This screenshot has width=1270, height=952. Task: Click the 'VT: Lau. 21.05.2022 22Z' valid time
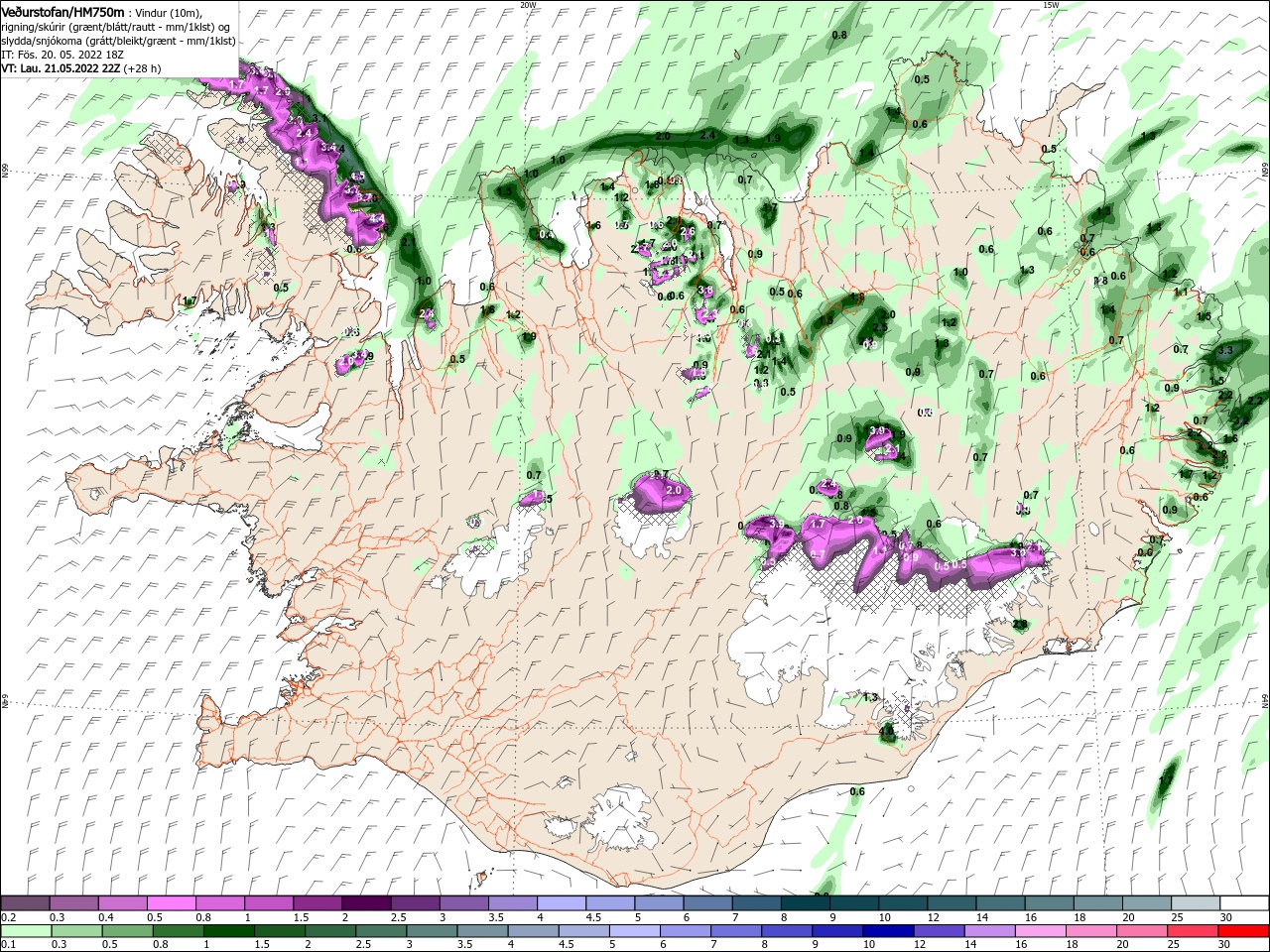pos(61,68)
